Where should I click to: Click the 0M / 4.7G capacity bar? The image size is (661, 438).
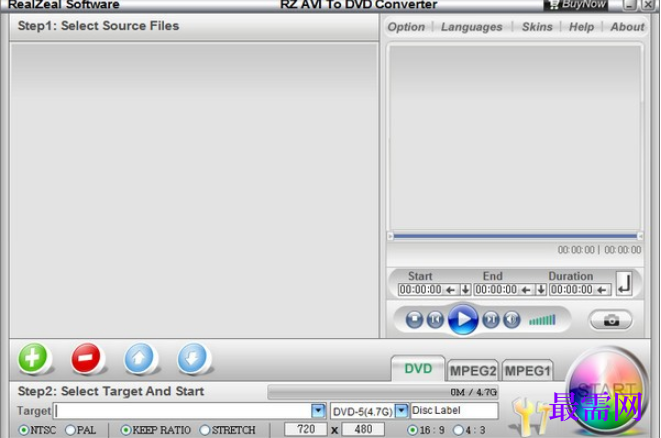(383, 392)
